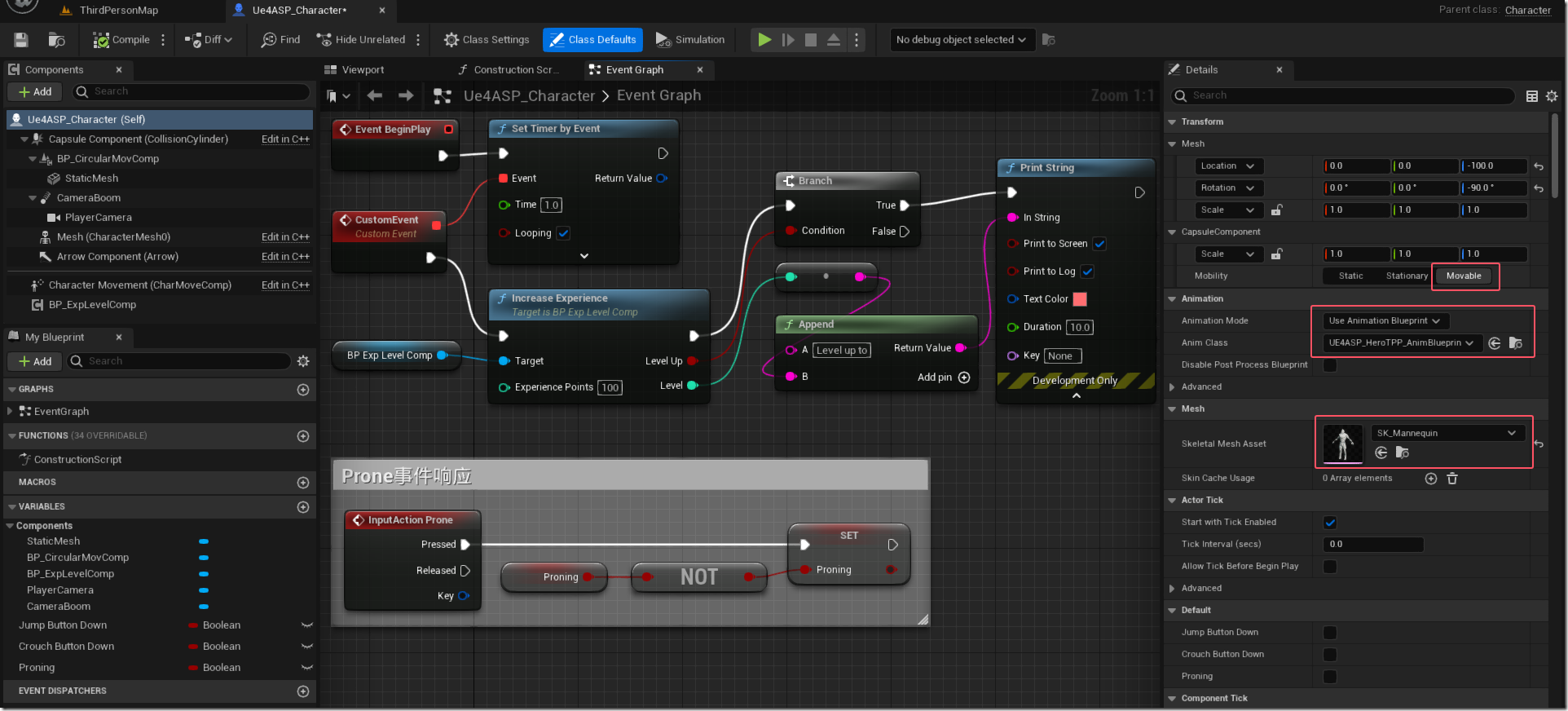Add a new macro with plus icon

pyautogui.click(x=303, y=483)
